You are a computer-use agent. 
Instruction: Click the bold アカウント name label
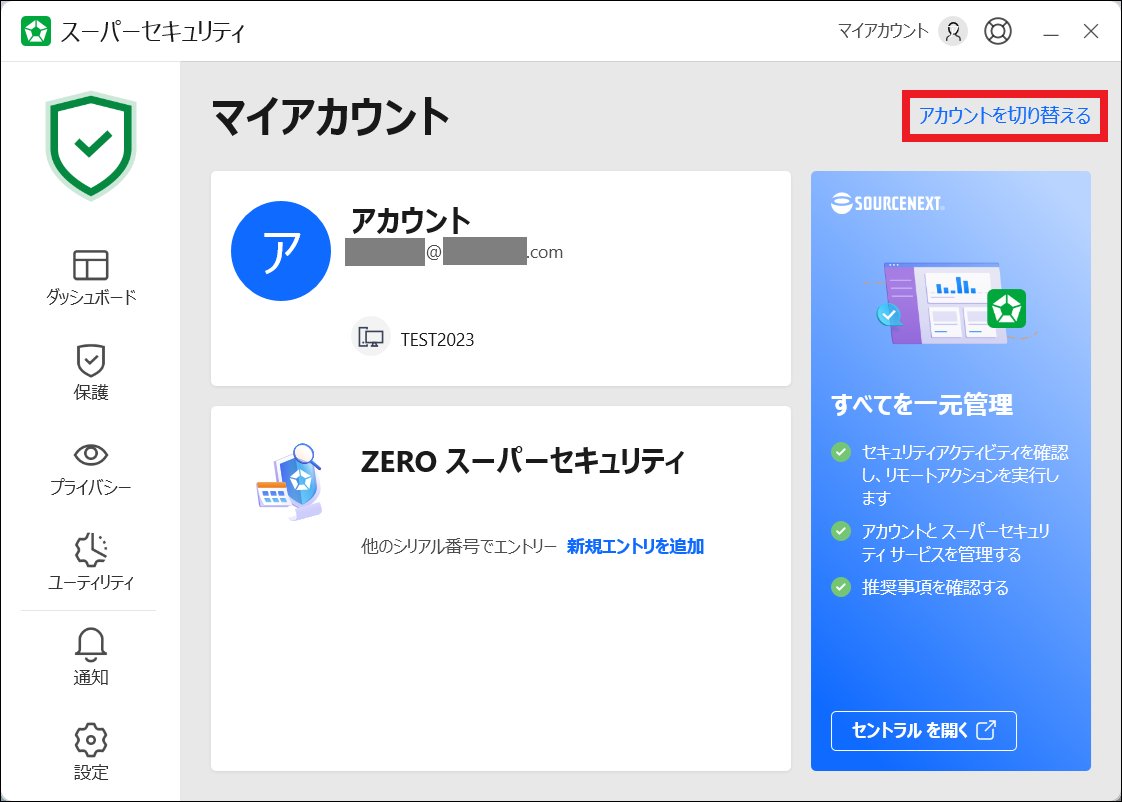click(x=410, y=220)
